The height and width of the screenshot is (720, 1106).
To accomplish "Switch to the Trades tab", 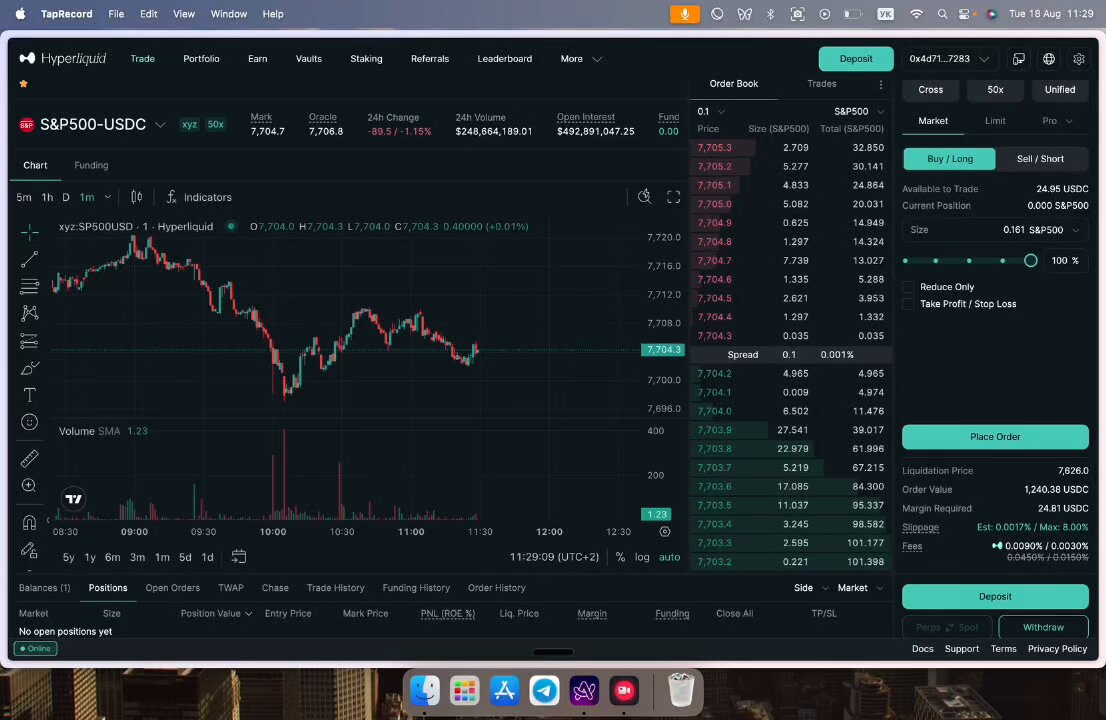I will (822, 84).
